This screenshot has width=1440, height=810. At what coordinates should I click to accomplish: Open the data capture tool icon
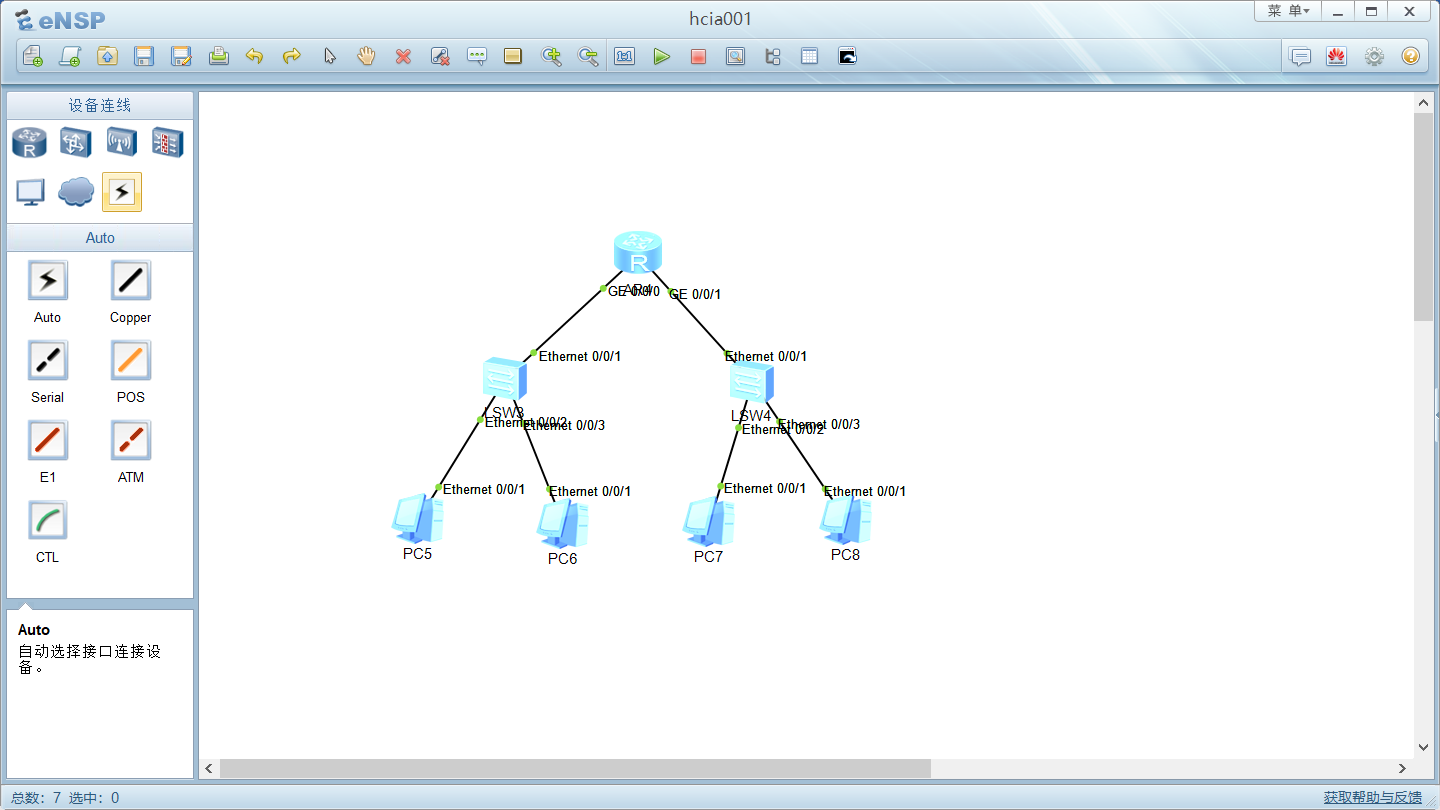(x=735, y=57)
